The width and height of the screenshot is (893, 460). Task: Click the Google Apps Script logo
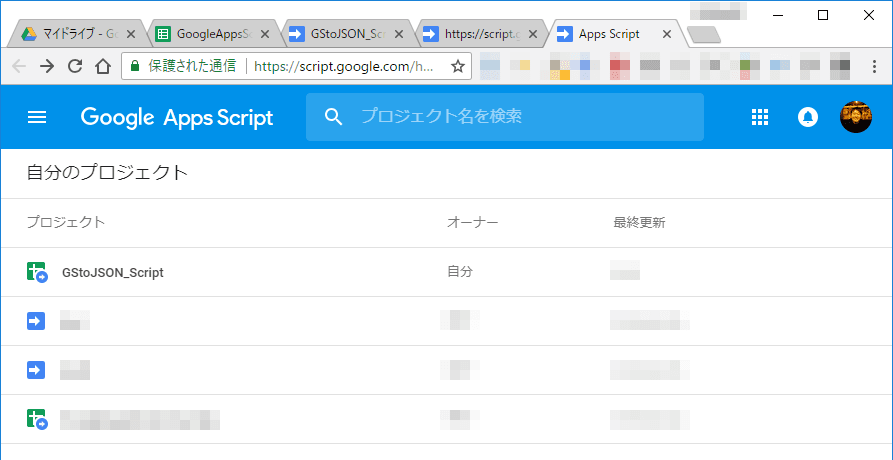click(x=177, y=118)
